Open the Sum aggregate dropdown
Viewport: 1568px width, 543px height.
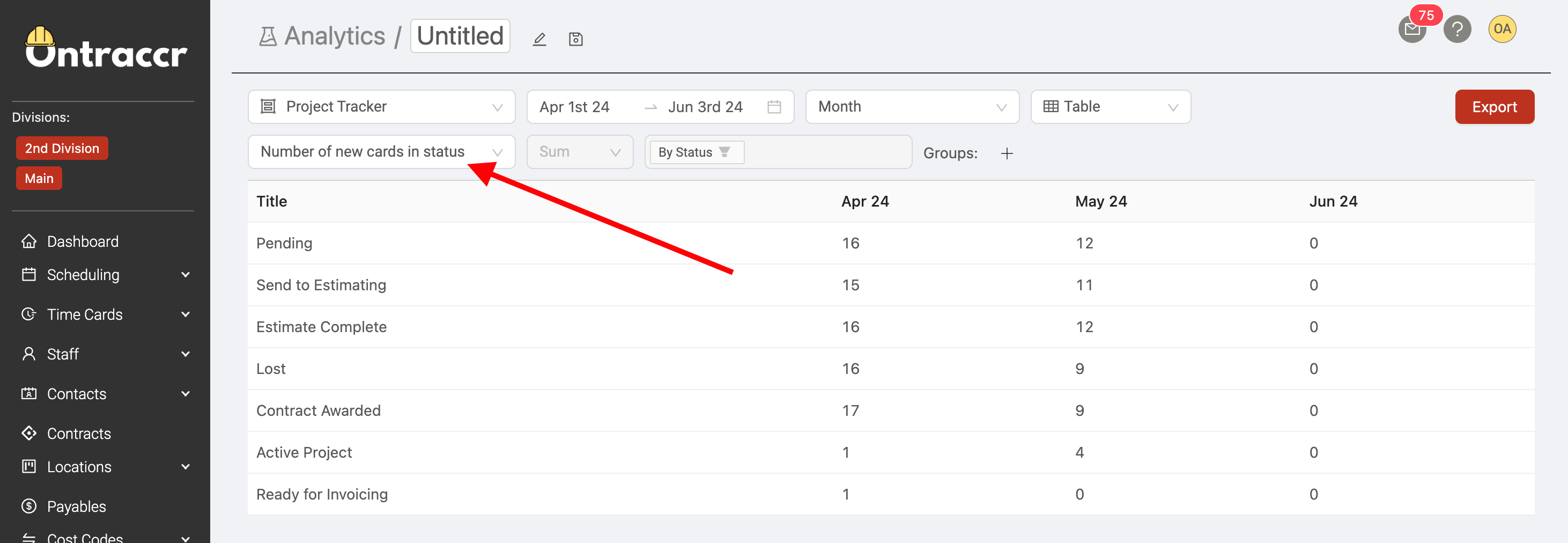580,152
